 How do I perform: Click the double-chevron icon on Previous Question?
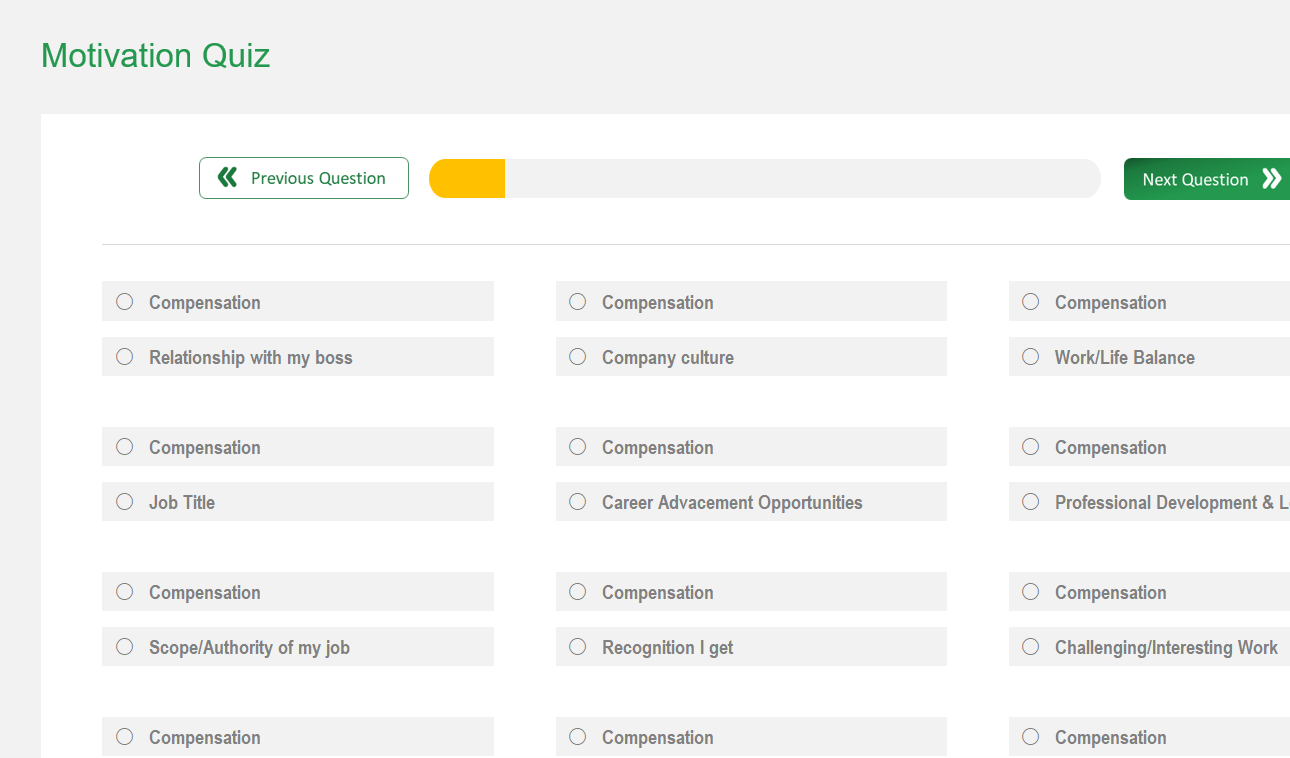click(x=227, y=177)
